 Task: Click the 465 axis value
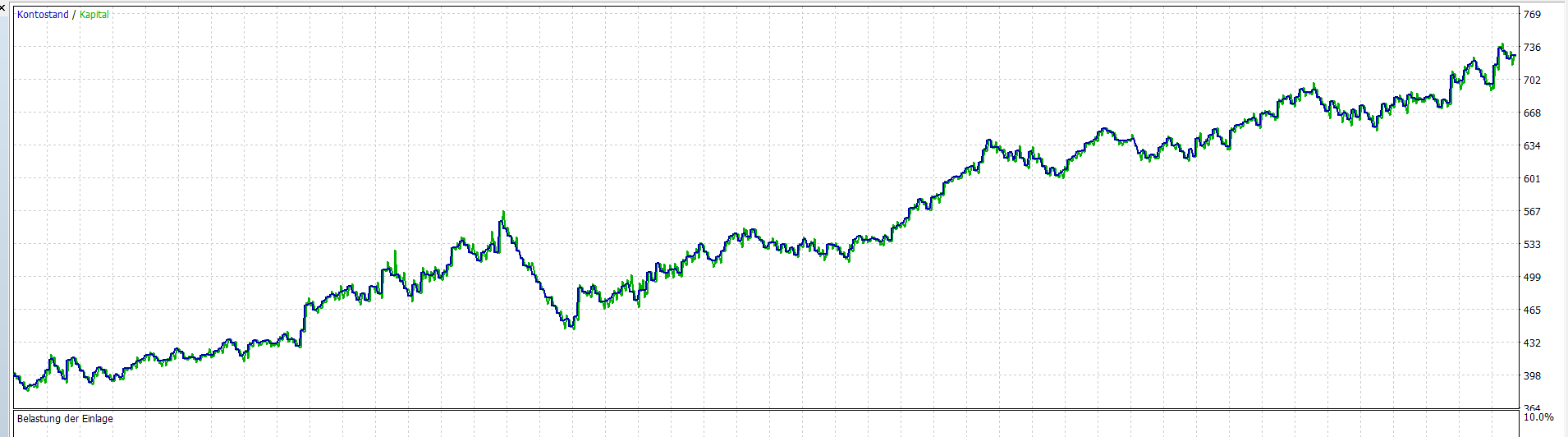coord(1532,310)
